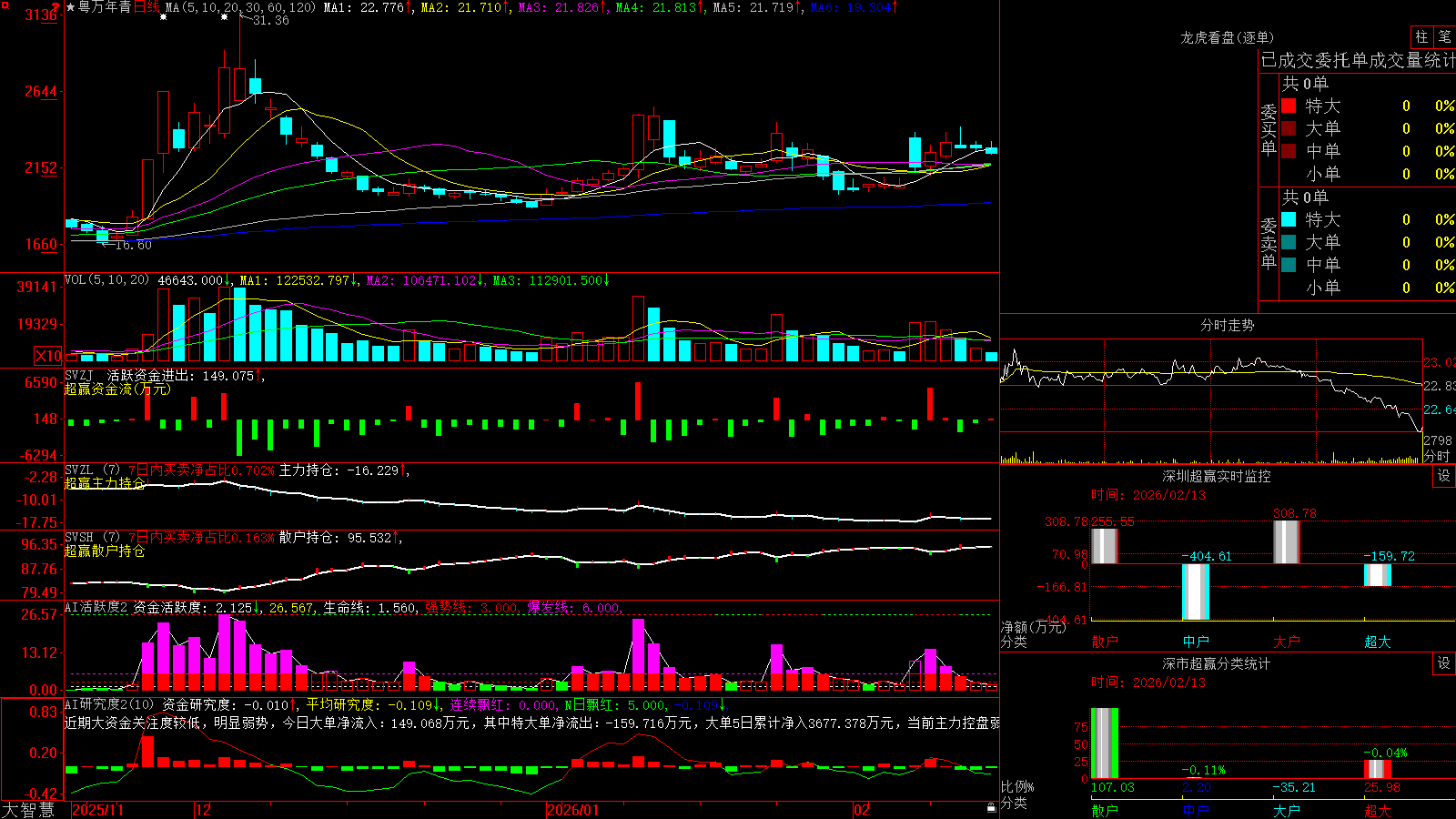Click the 大户 bar labeled 308.78

click(x=1287, y=541)
